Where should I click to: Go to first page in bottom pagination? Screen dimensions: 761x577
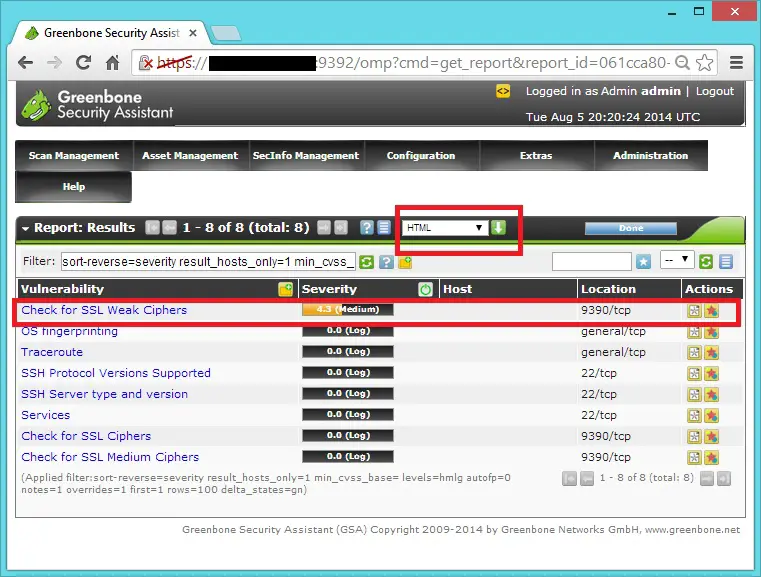coord(569,478)
